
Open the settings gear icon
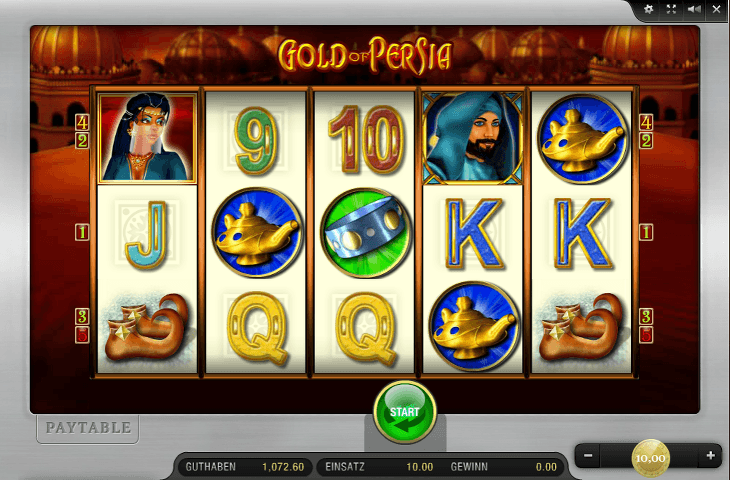(648, 9)
